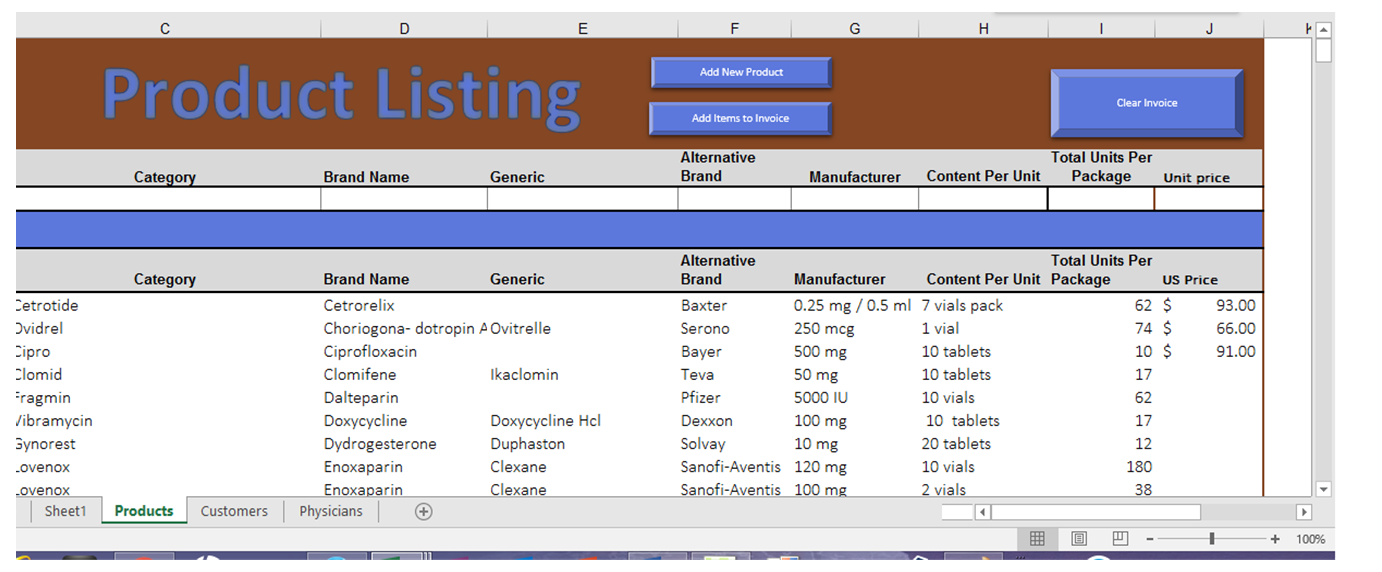Click the zoom slider handle

coord(1212,539)
